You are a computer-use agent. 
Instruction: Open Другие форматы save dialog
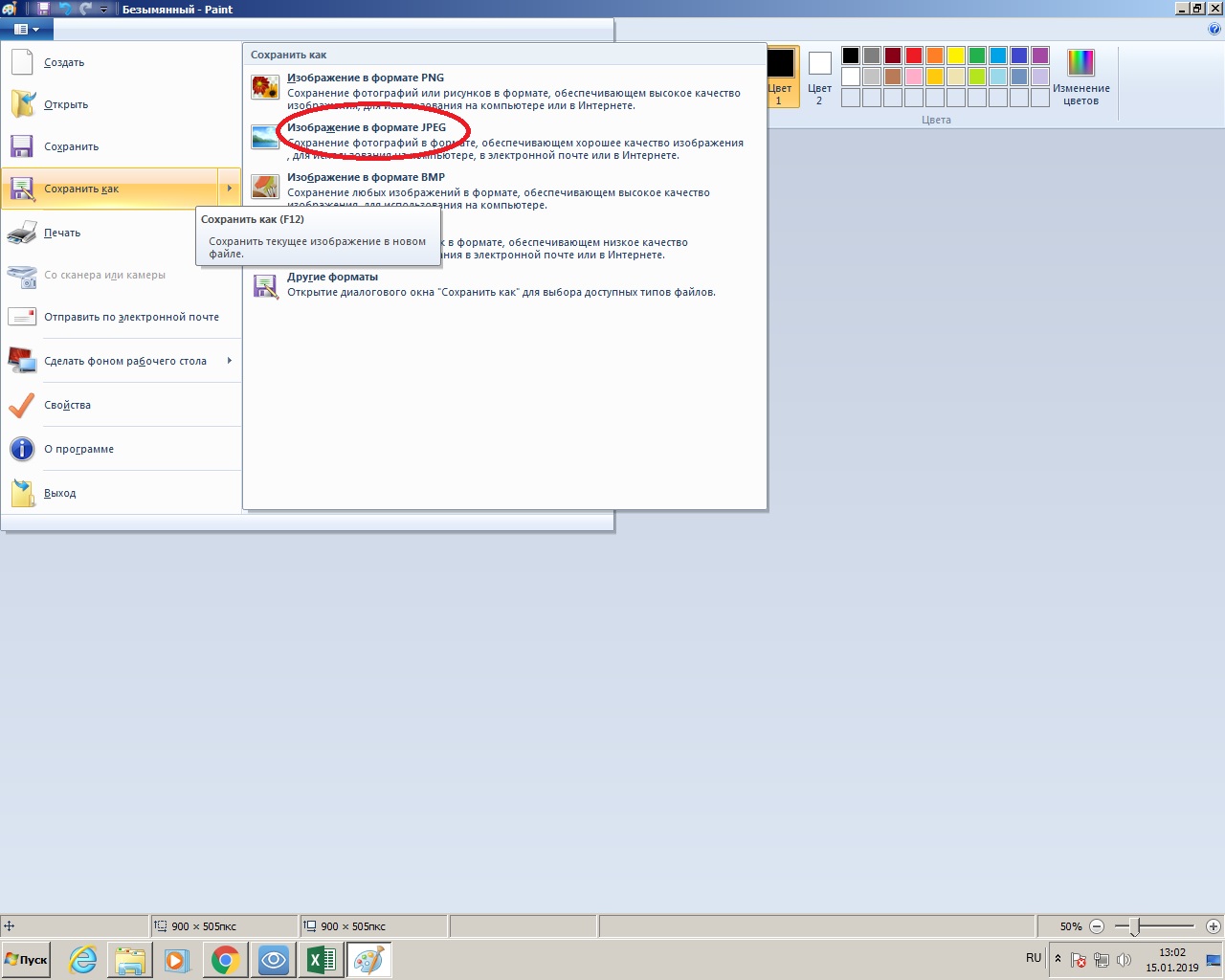[x=504, y=284]
